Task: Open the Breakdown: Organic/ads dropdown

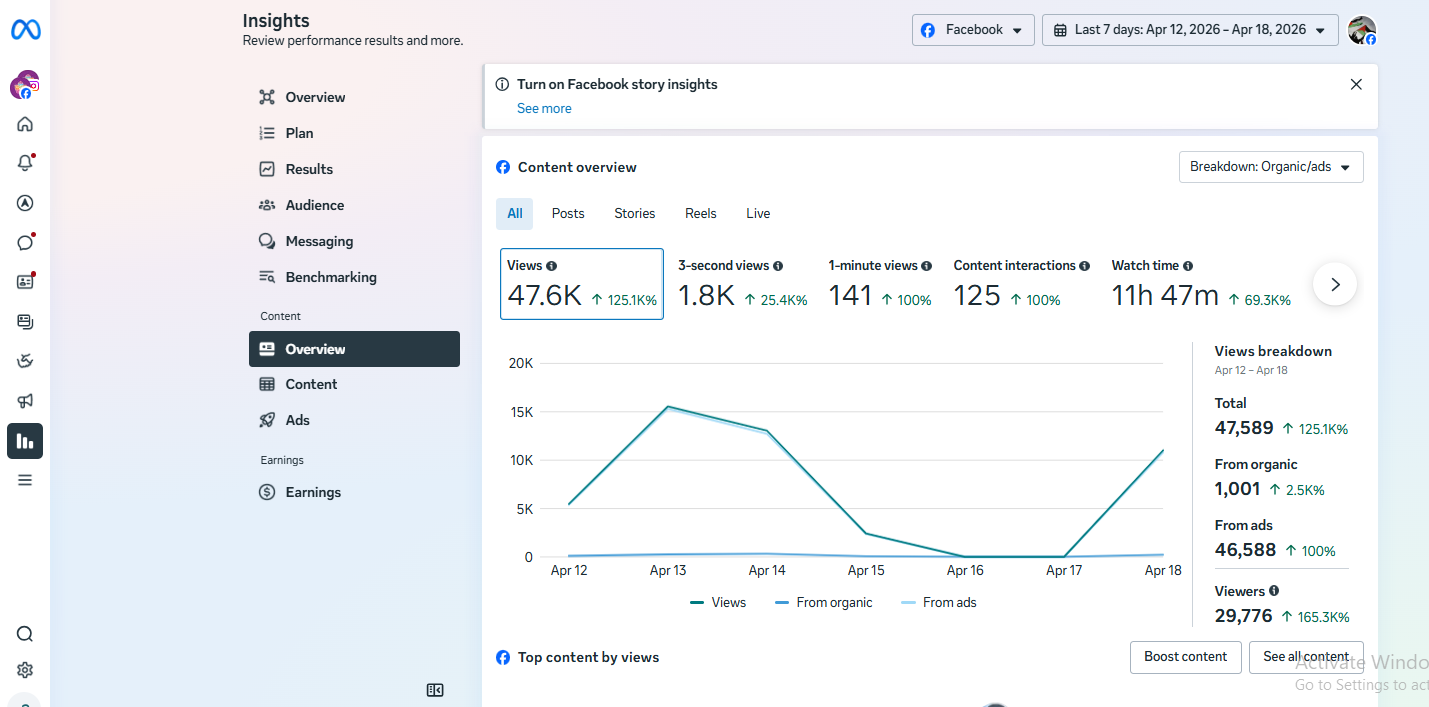Action: pos(1271,167)
